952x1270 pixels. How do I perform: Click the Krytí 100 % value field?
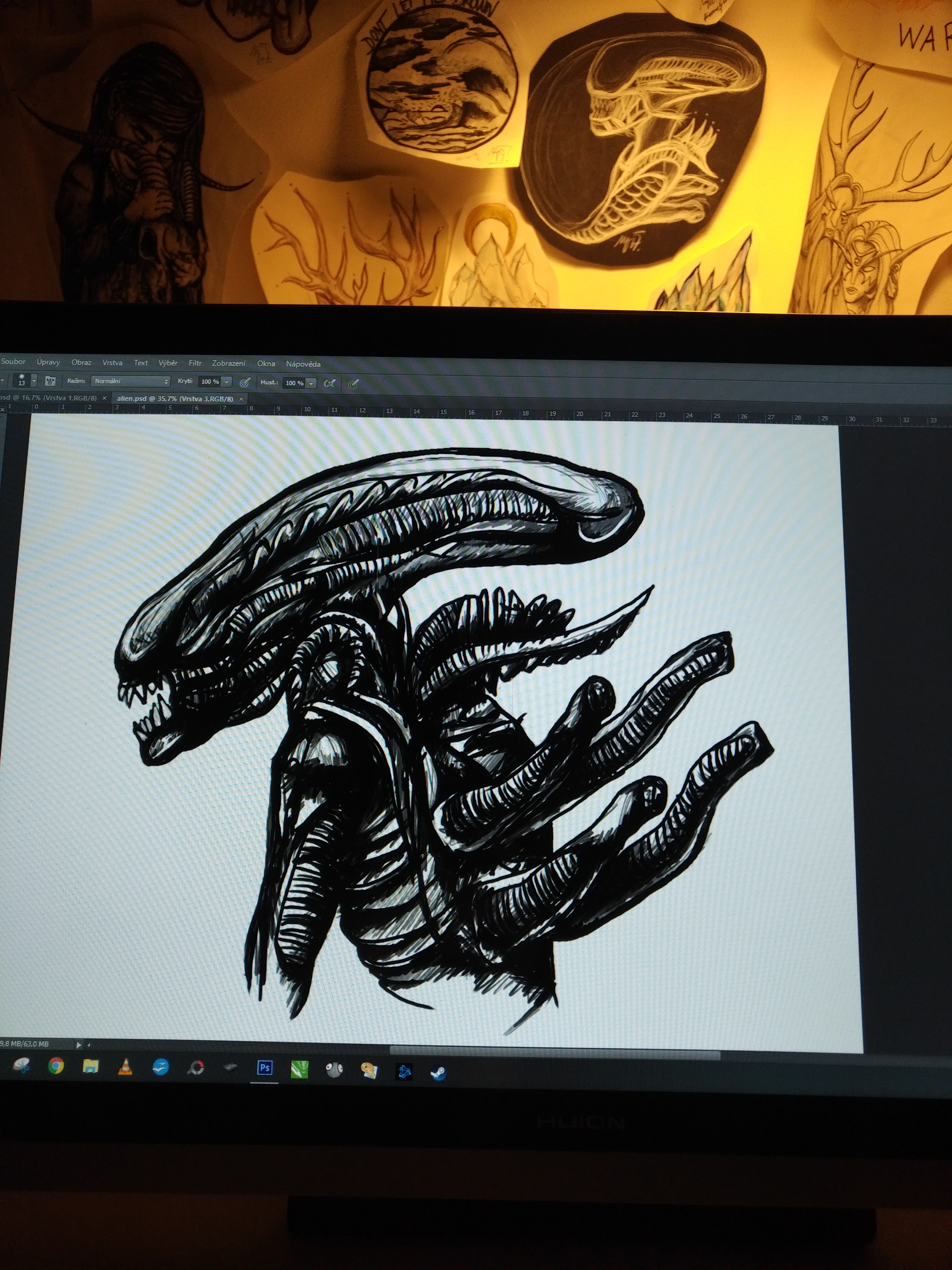point(210,382)
